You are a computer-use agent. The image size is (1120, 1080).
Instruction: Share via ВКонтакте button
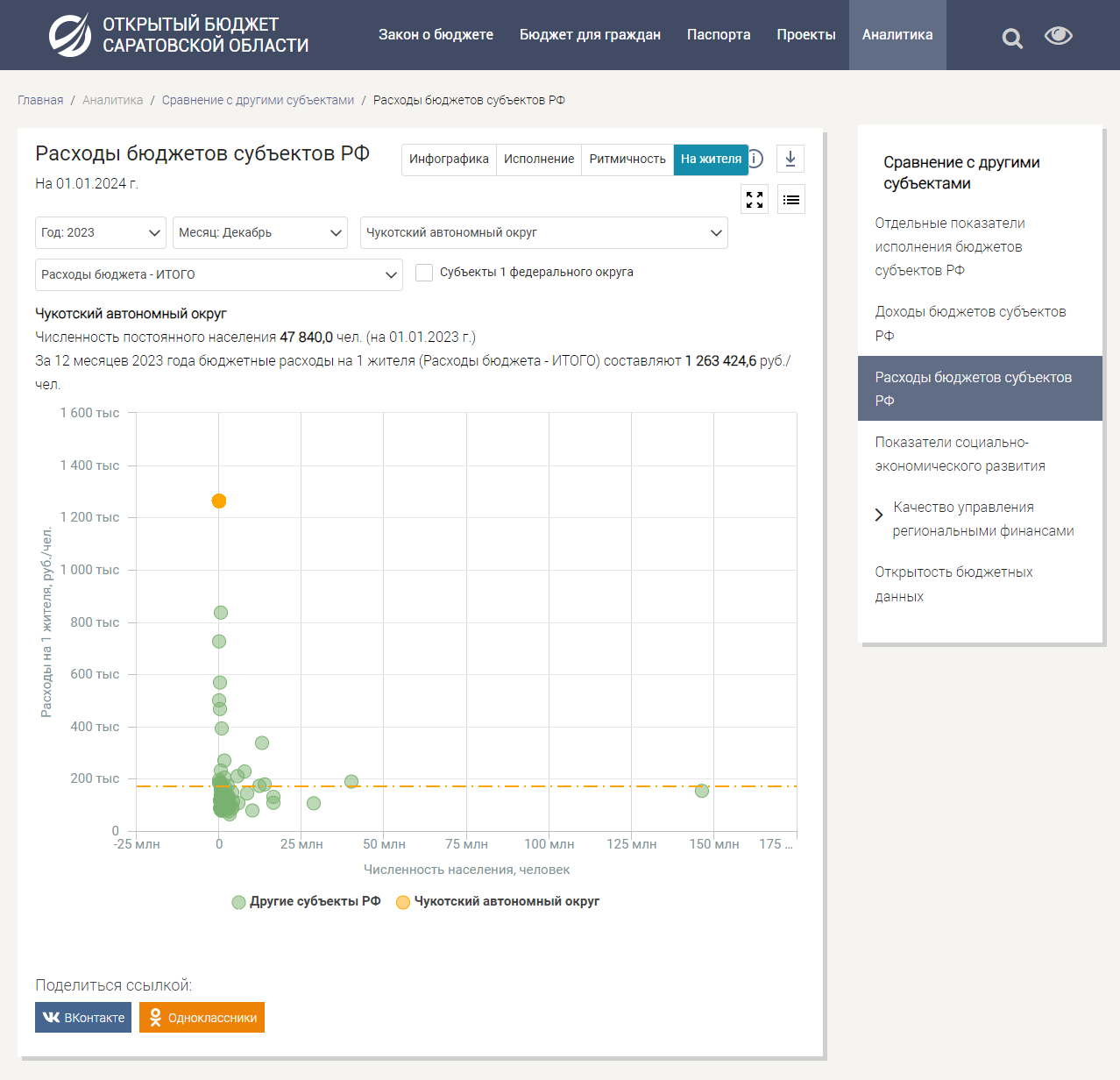(83, 1018)
